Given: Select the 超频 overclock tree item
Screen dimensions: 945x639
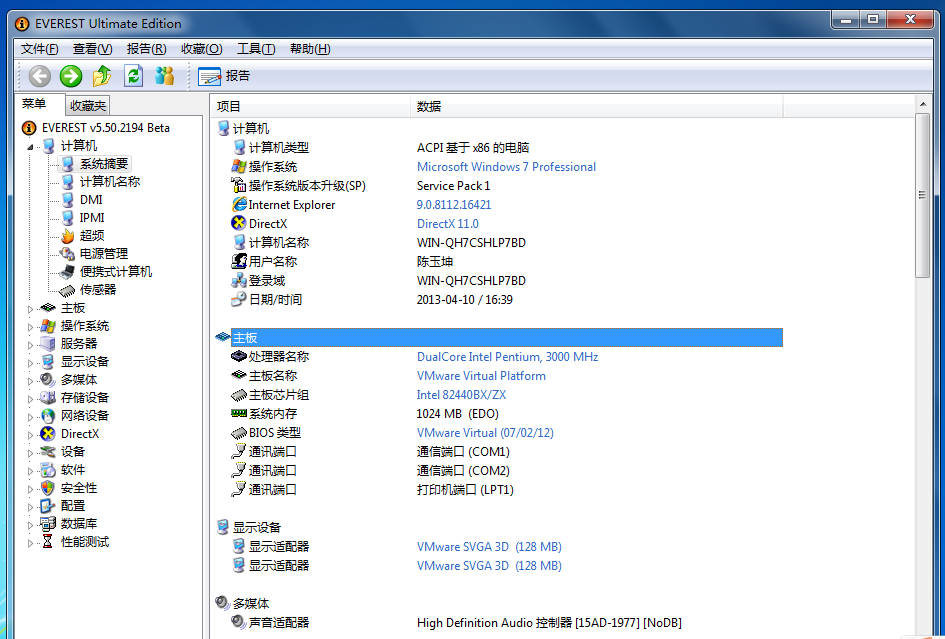Looking at the screenshot, I should pyautogui.click(x=91, y=236).
